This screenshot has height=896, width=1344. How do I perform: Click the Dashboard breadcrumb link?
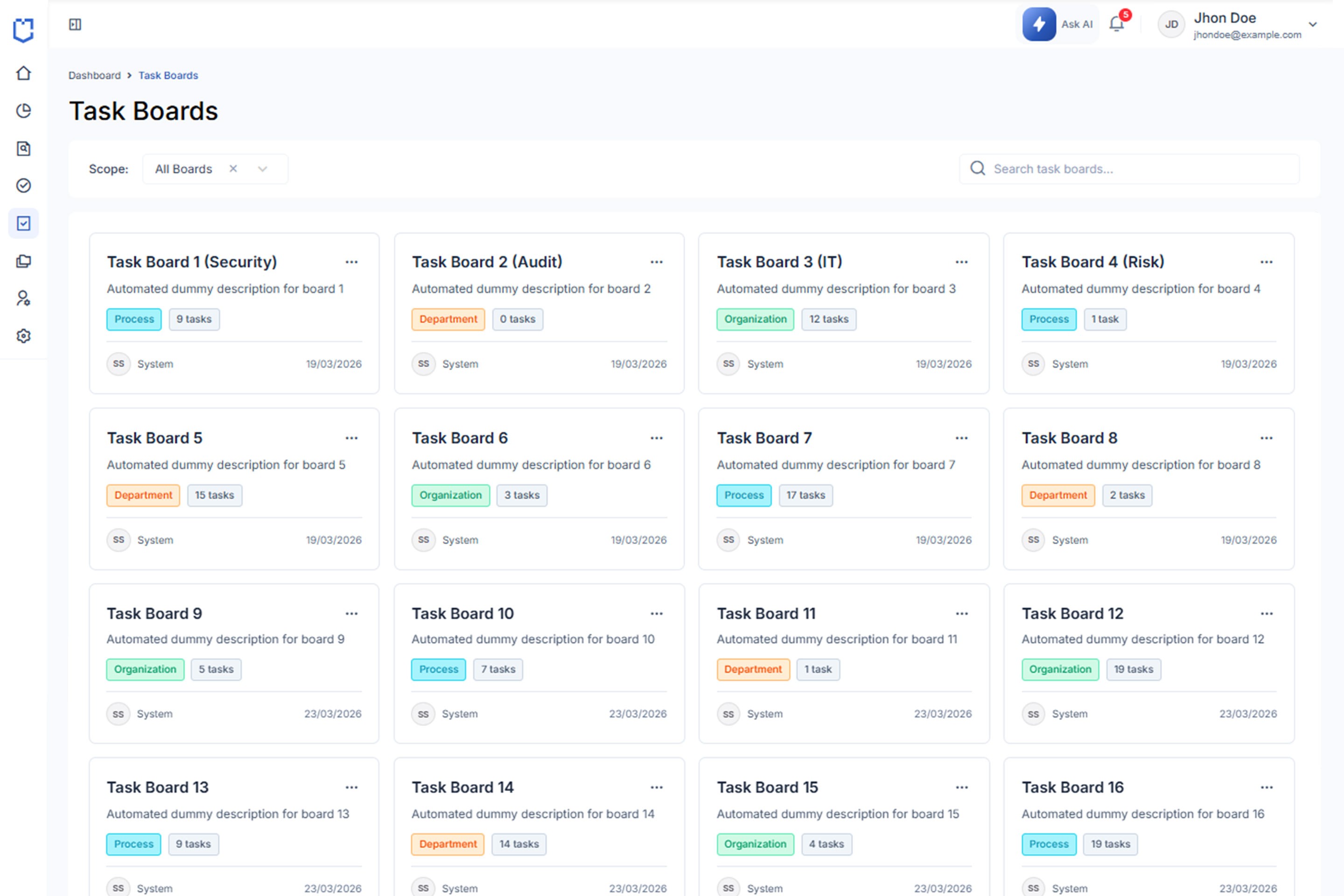tap(94, 76)
